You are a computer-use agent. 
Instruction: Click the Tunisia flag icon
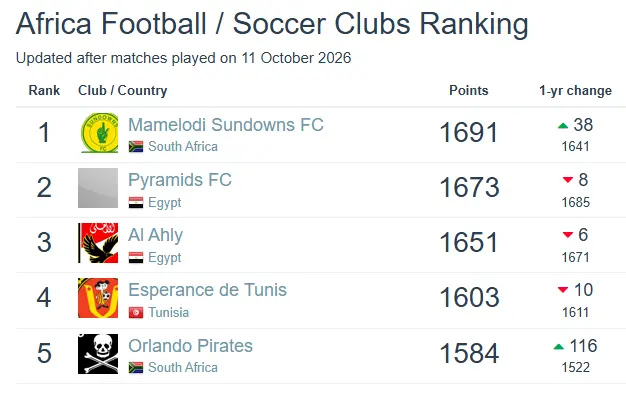[136, 312]
